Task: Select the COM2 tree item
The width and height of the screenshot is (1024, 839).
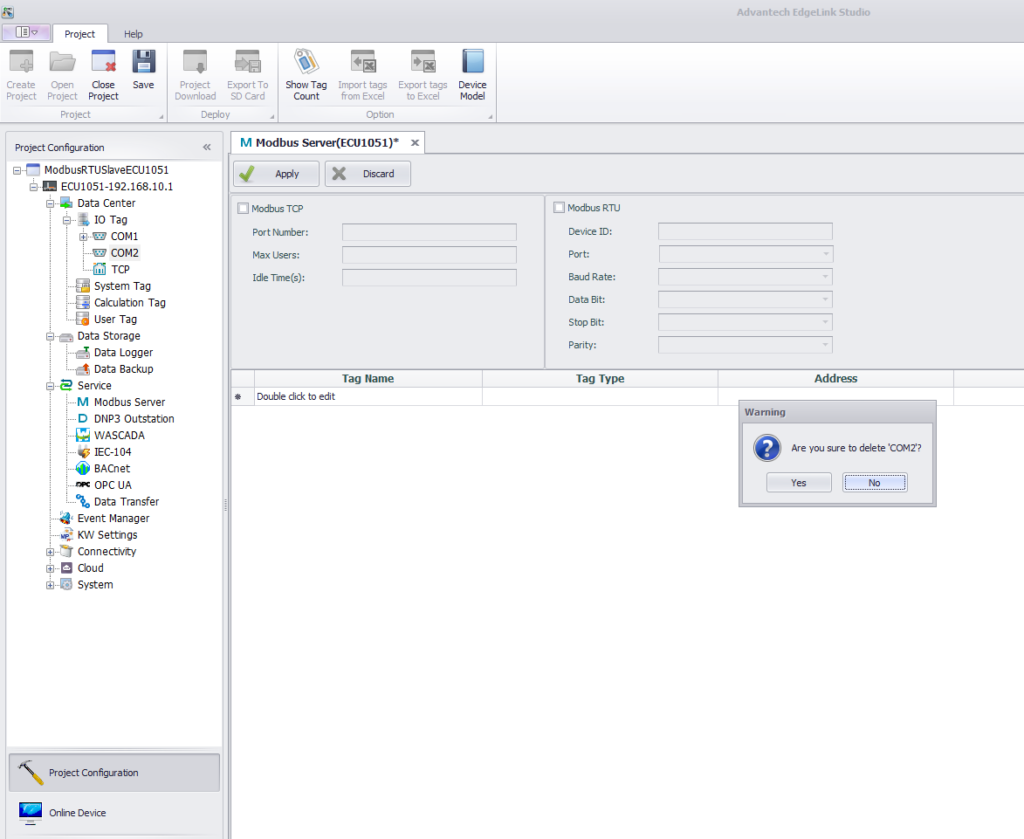Action: pyautogui.click(x=124, y=253)
